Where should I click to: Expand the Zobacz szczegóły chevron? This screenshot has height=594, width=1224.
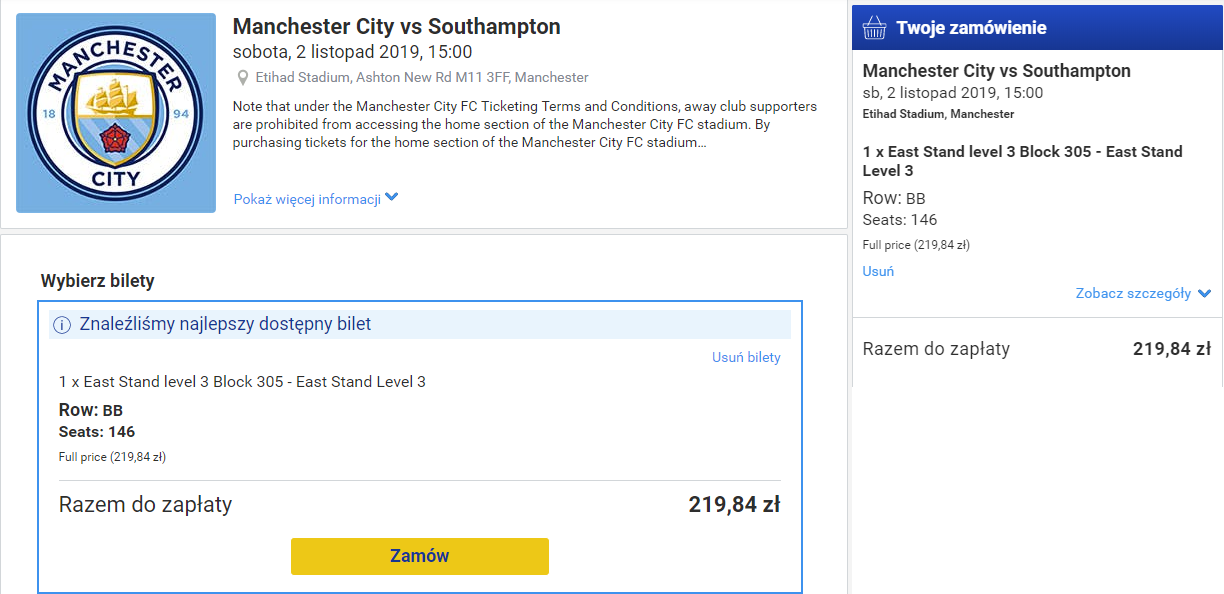click(x=1204, y=294)
